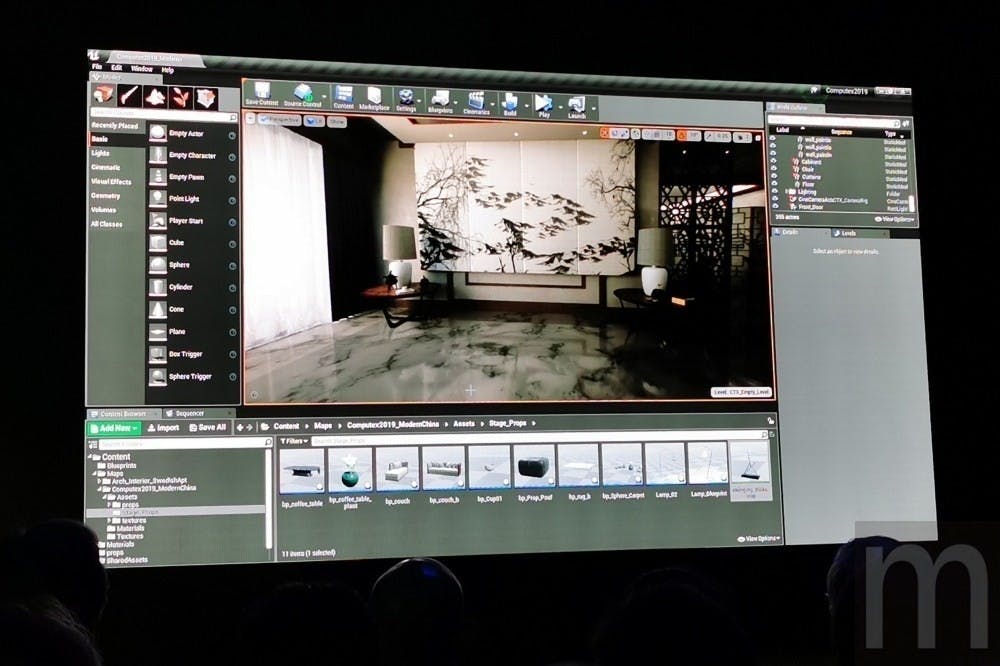Open the Filters dropdown in Content Browser
The image size is (1000, 666).
click(293, 440)
